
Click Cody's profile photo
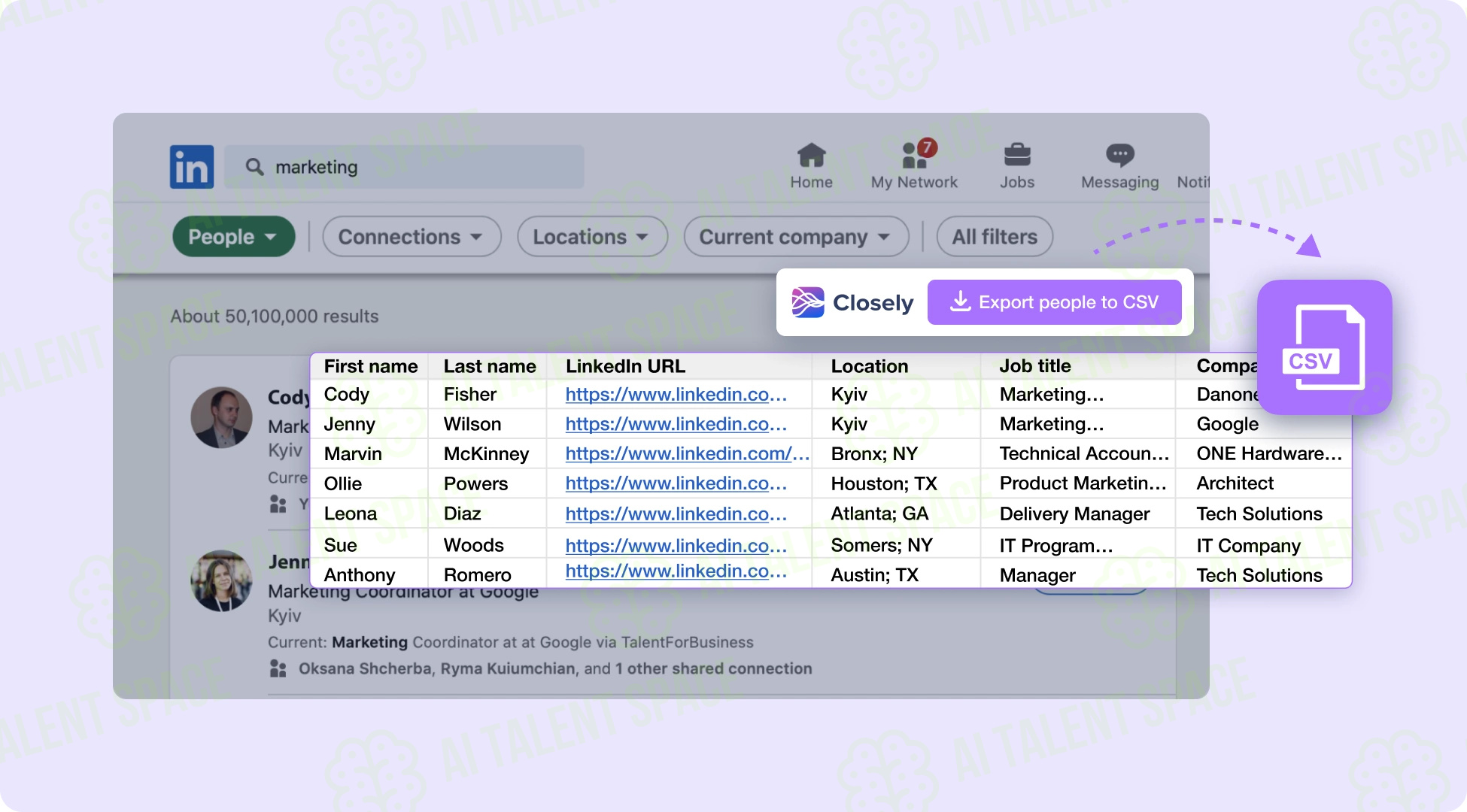point(221,417)
